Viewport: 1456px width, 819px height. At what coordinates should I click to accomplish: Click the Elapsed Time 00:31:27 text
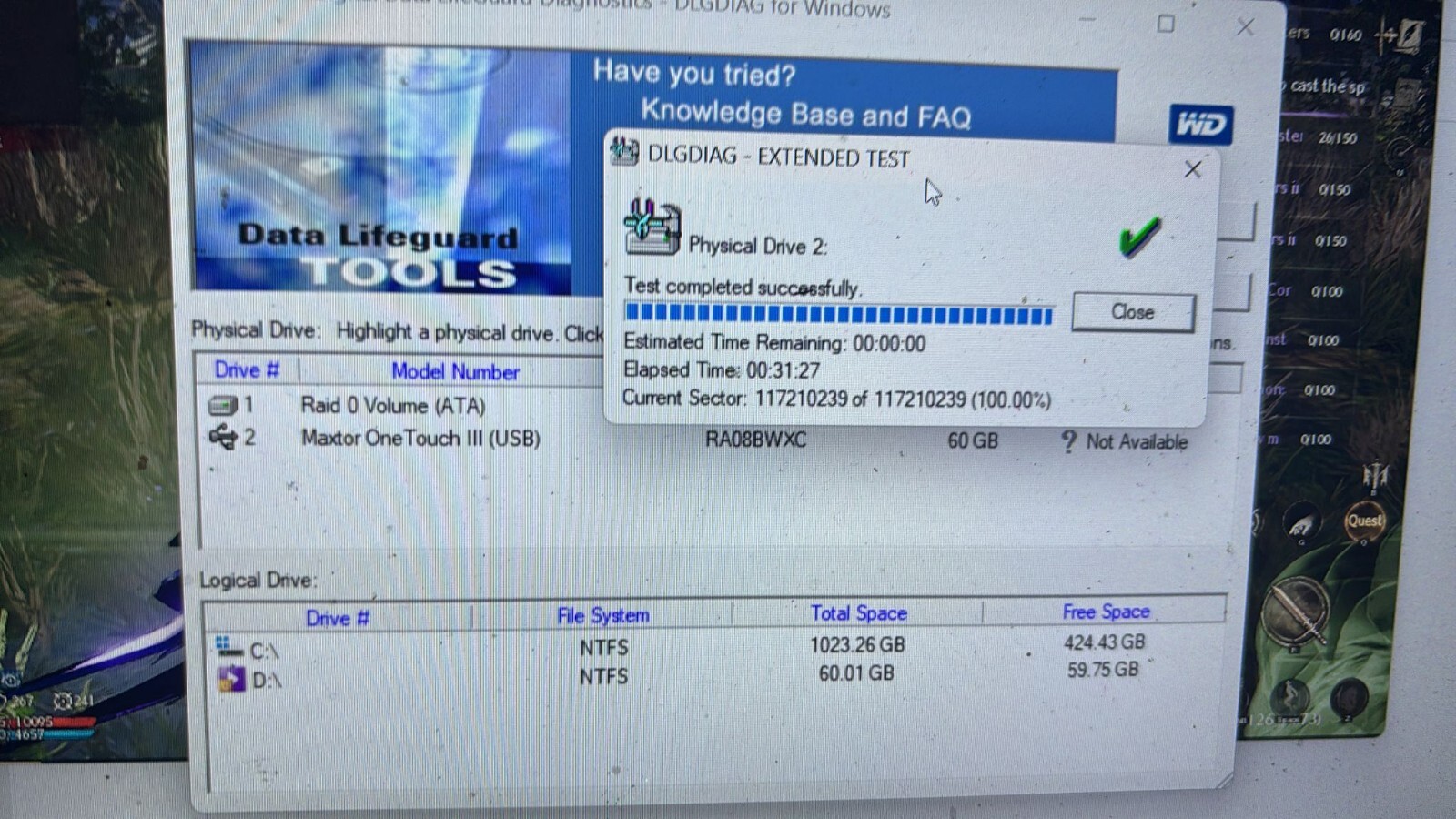point(722,370)
